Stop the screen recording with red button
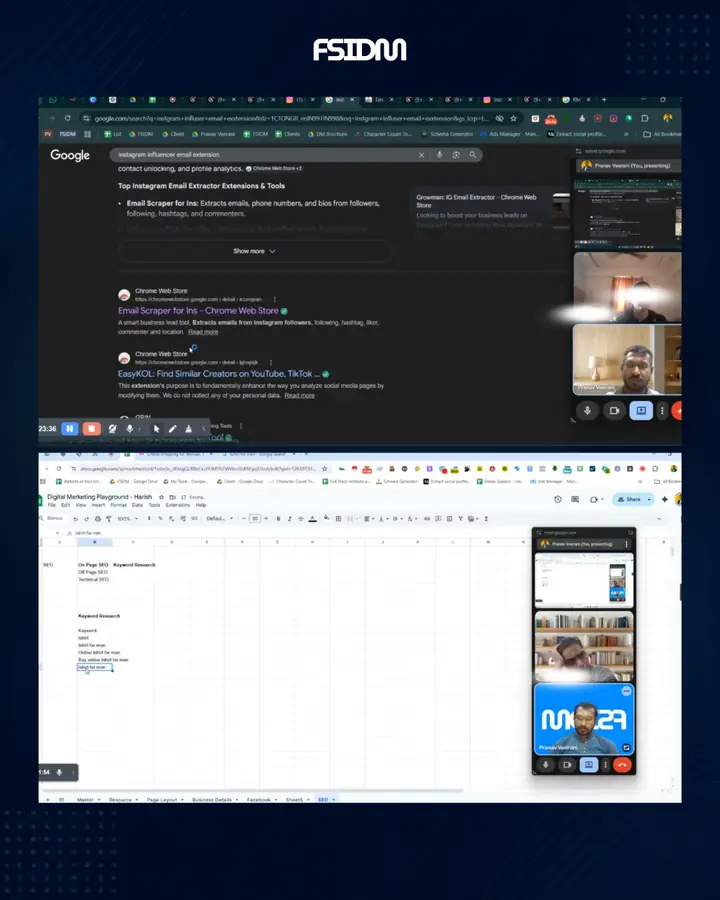The width and height of the screenshot is (720, 900). (x=91, y=428)
